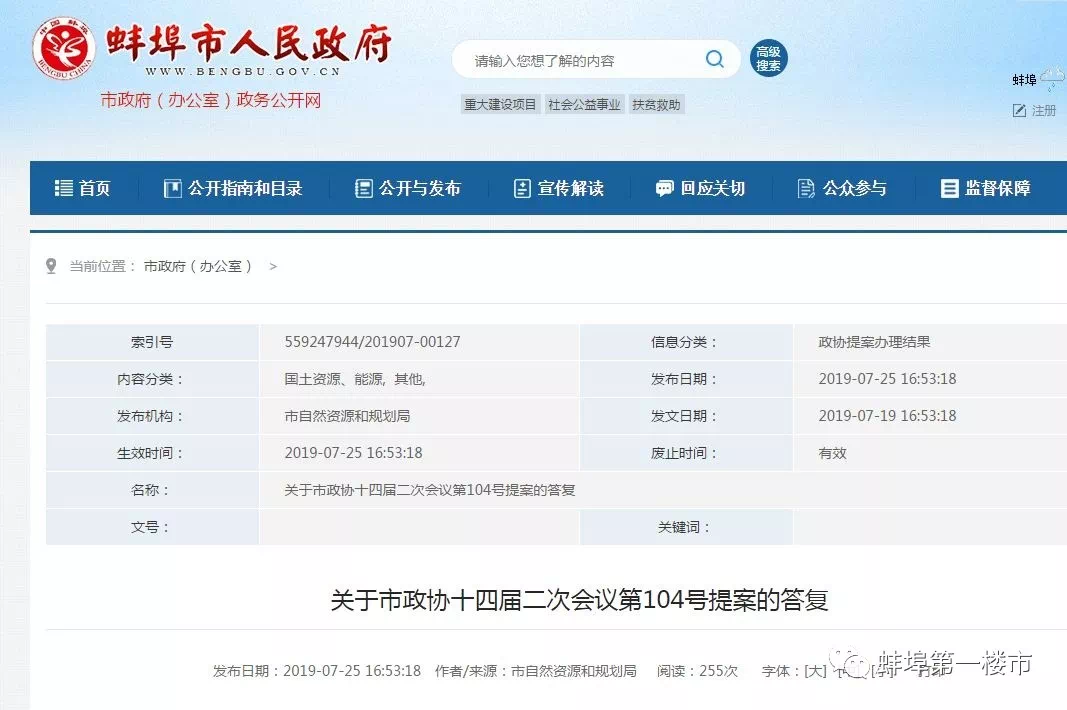Click table name 关于市政协十四届二次会议第104号提案的答复
The height and width of the screenshot is (710, 1067).
pyautogui.click(x=429, y=489)
